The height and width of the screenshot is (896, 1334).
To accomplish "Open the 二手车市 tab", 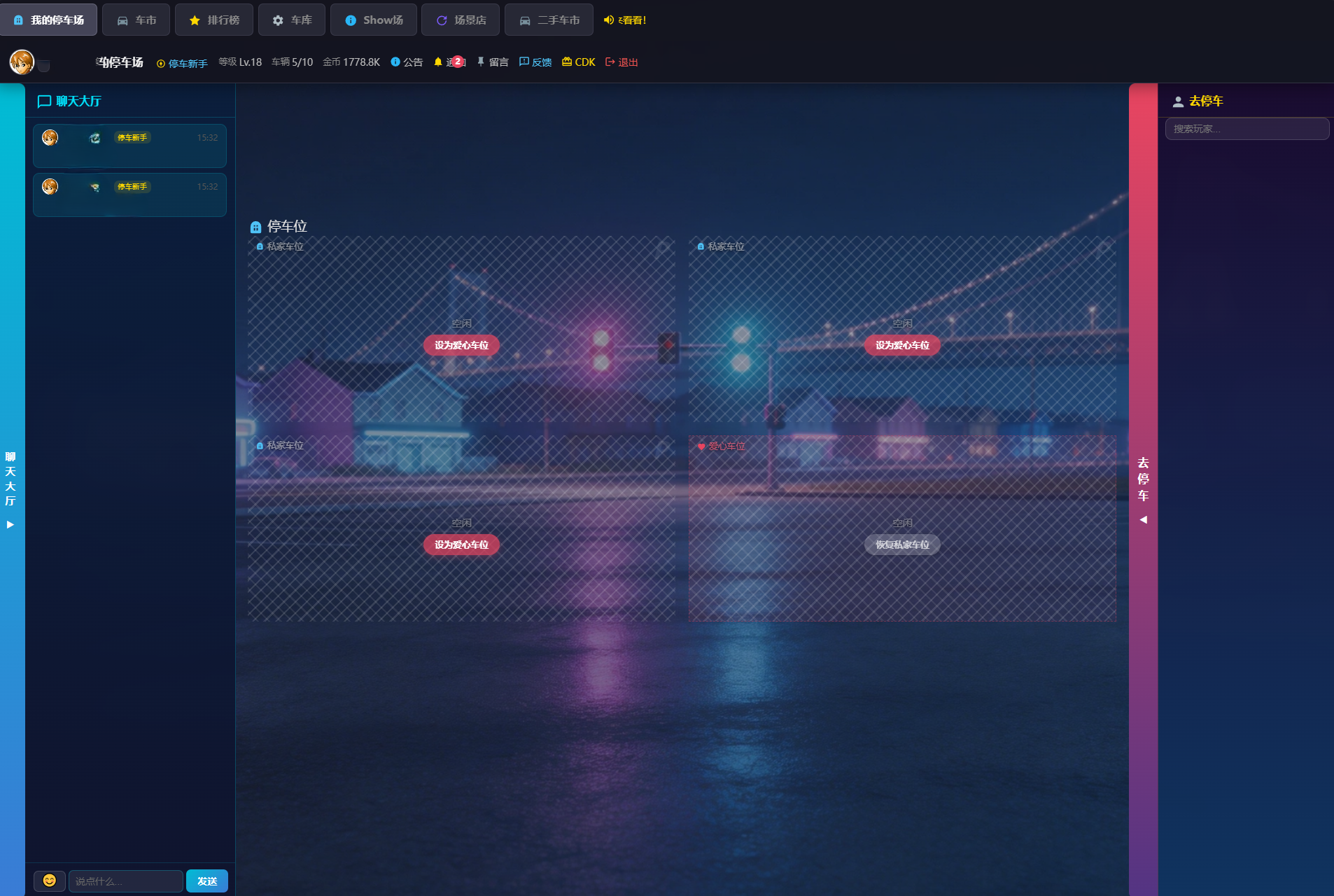I will click(549, 20).
